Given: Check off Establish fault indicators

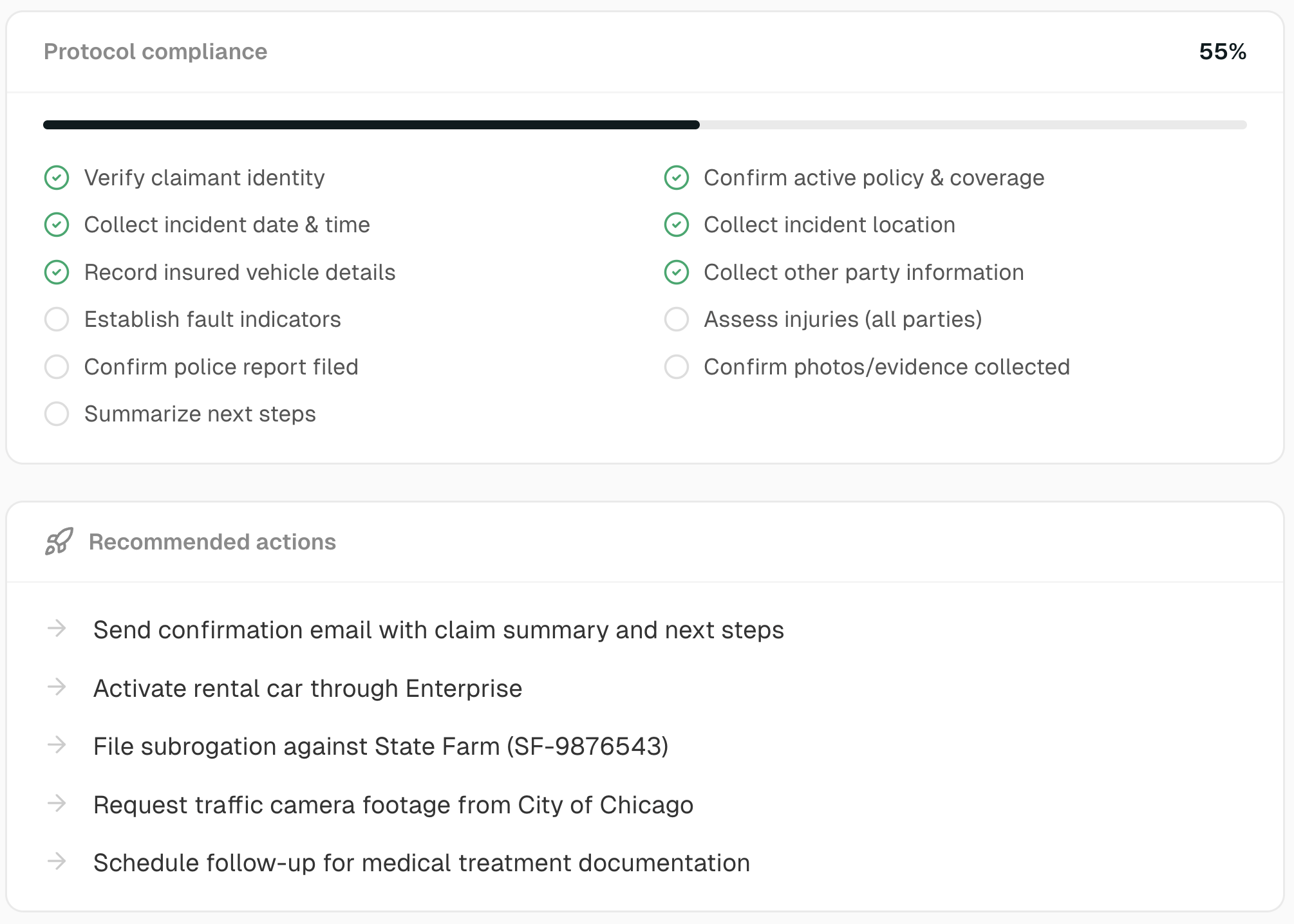Looking at the screenshot, I should click(x=57, y=319).
